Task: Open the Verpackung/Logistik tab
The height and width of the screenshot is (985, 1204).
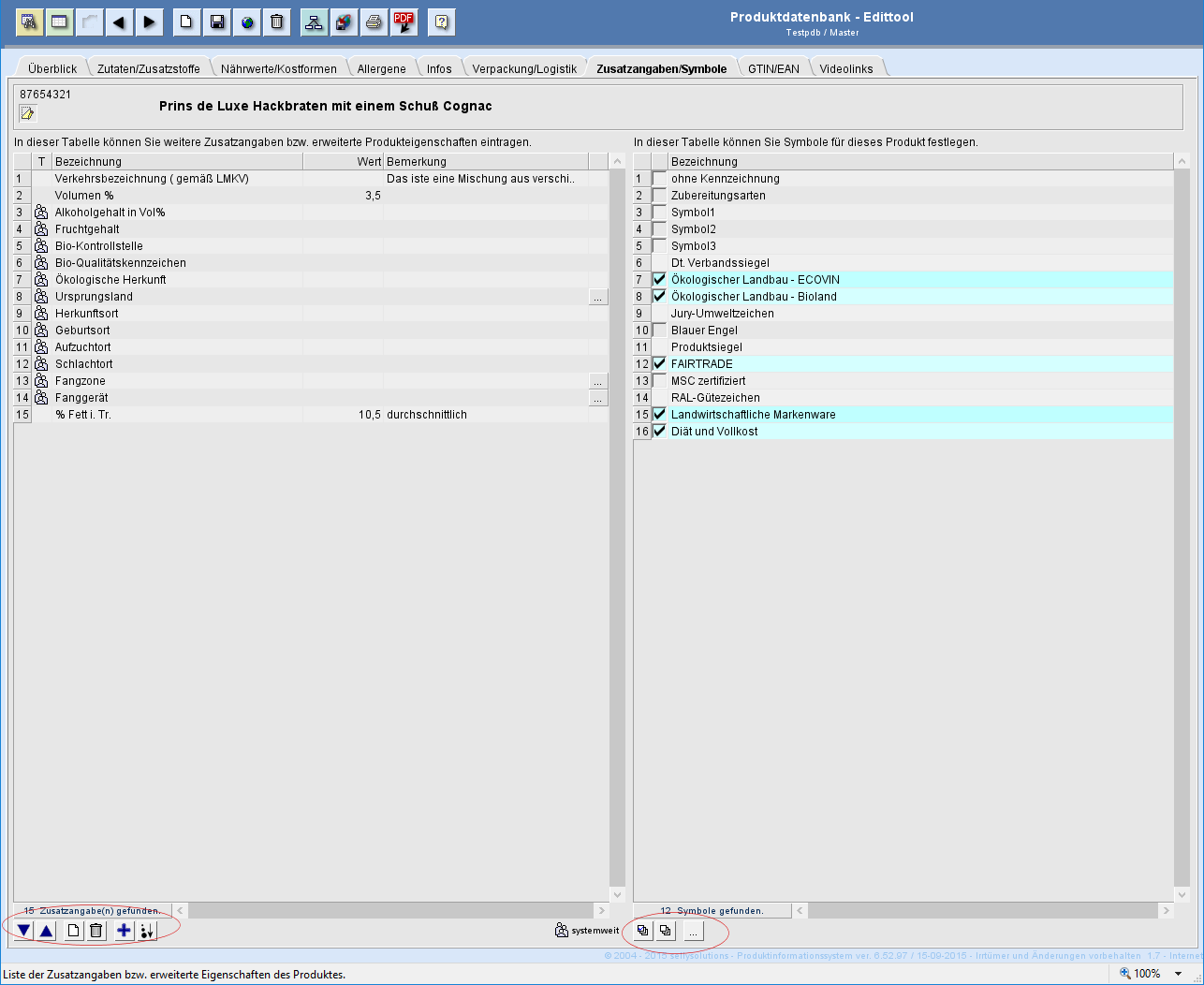Action: coord(524,68)
